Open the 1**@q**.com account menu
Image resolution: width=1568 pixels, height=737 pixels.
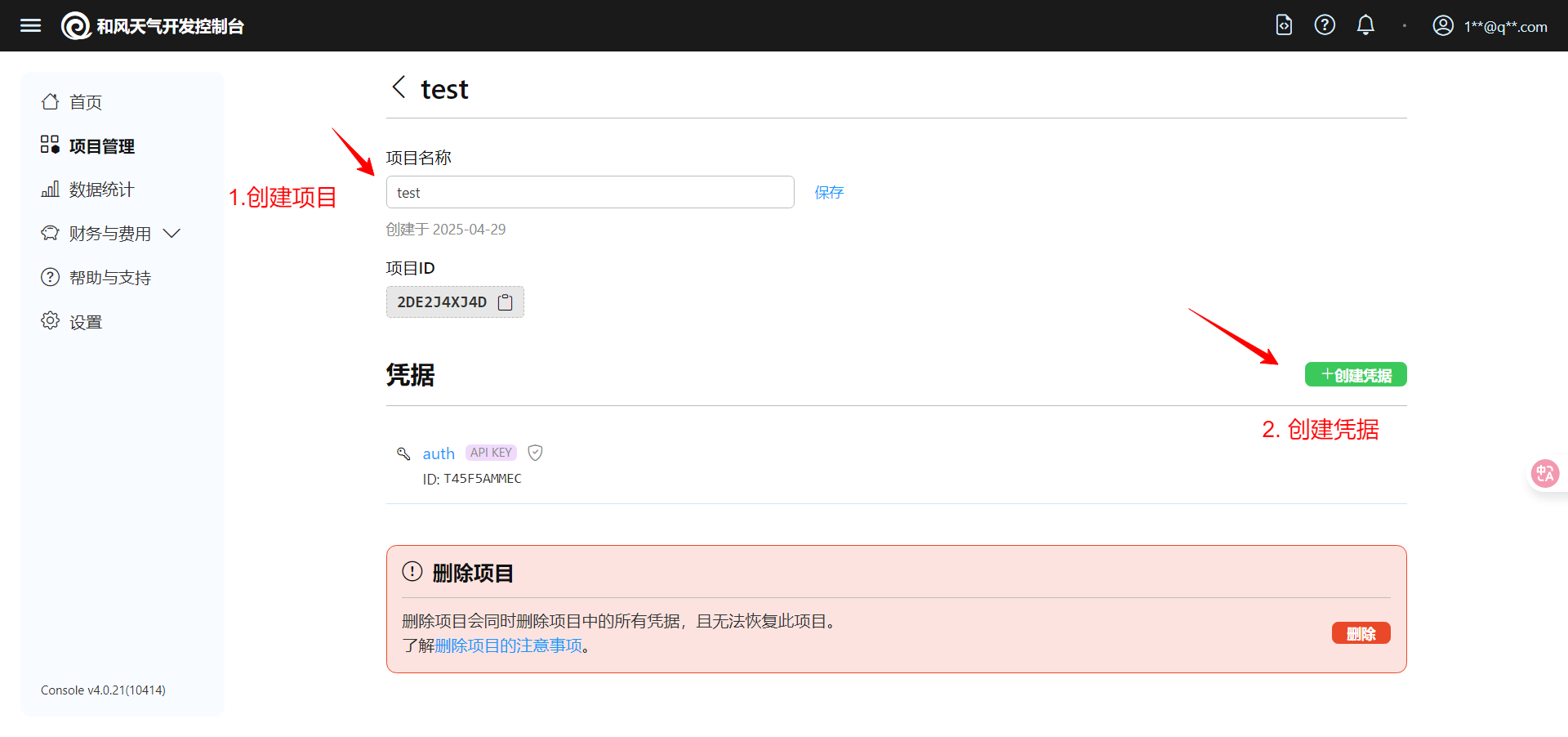click(1505, 27)
